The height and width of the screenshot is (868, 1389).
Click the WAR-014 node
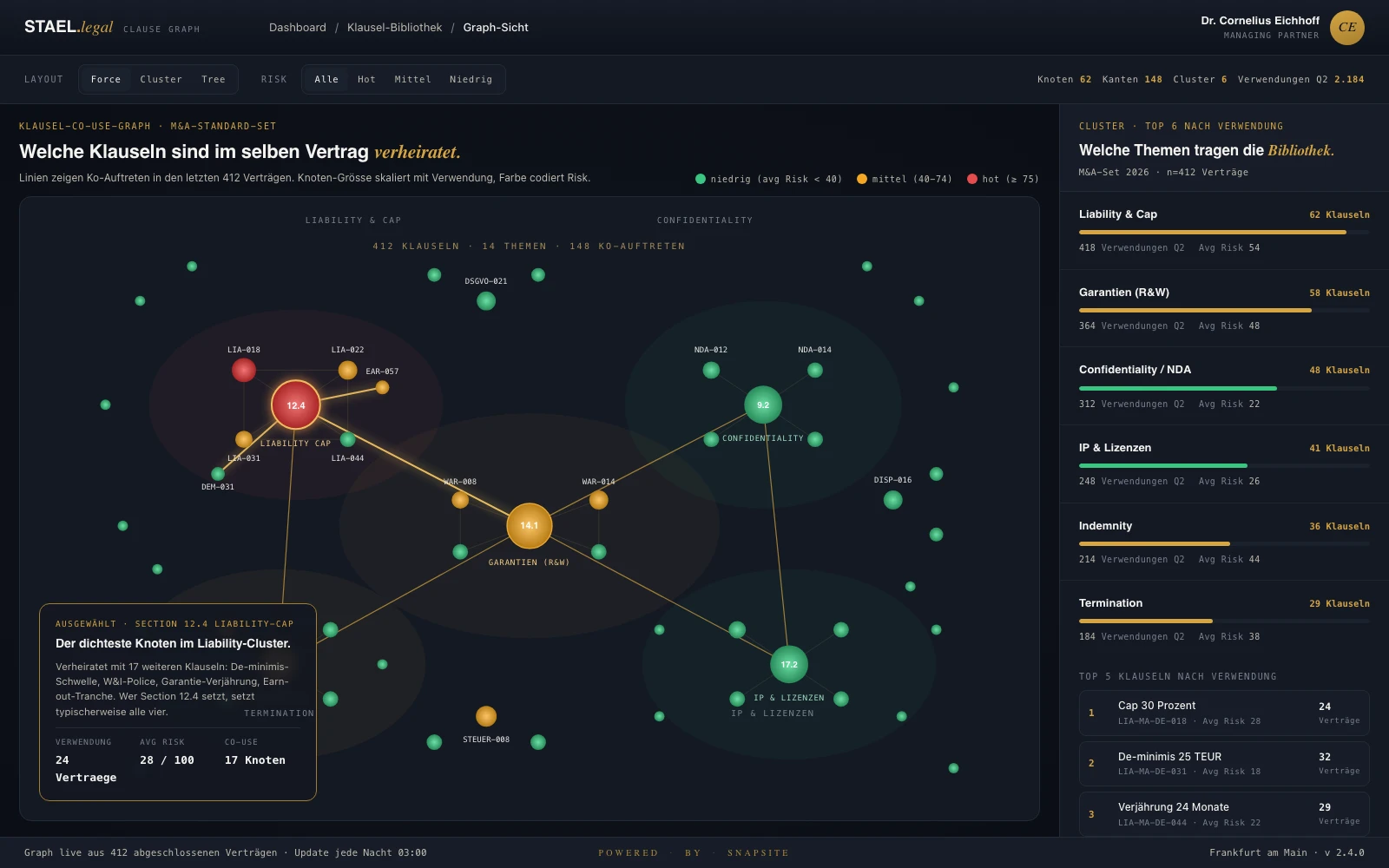point(598,500)
